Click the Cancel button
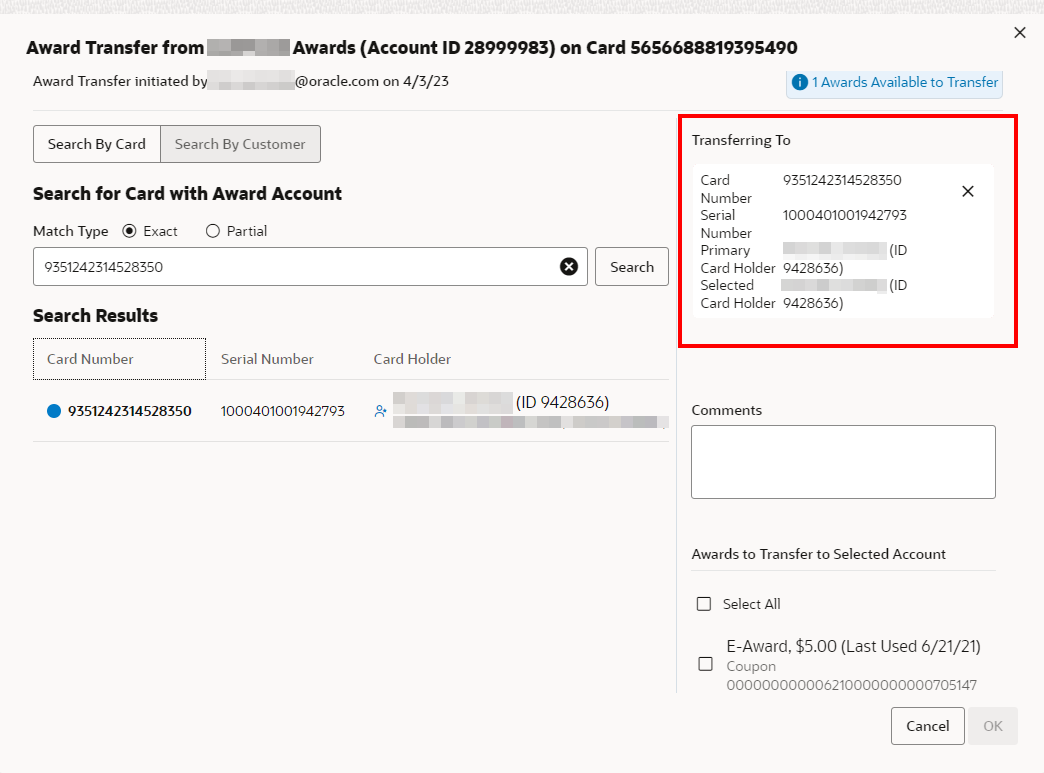 927,726
